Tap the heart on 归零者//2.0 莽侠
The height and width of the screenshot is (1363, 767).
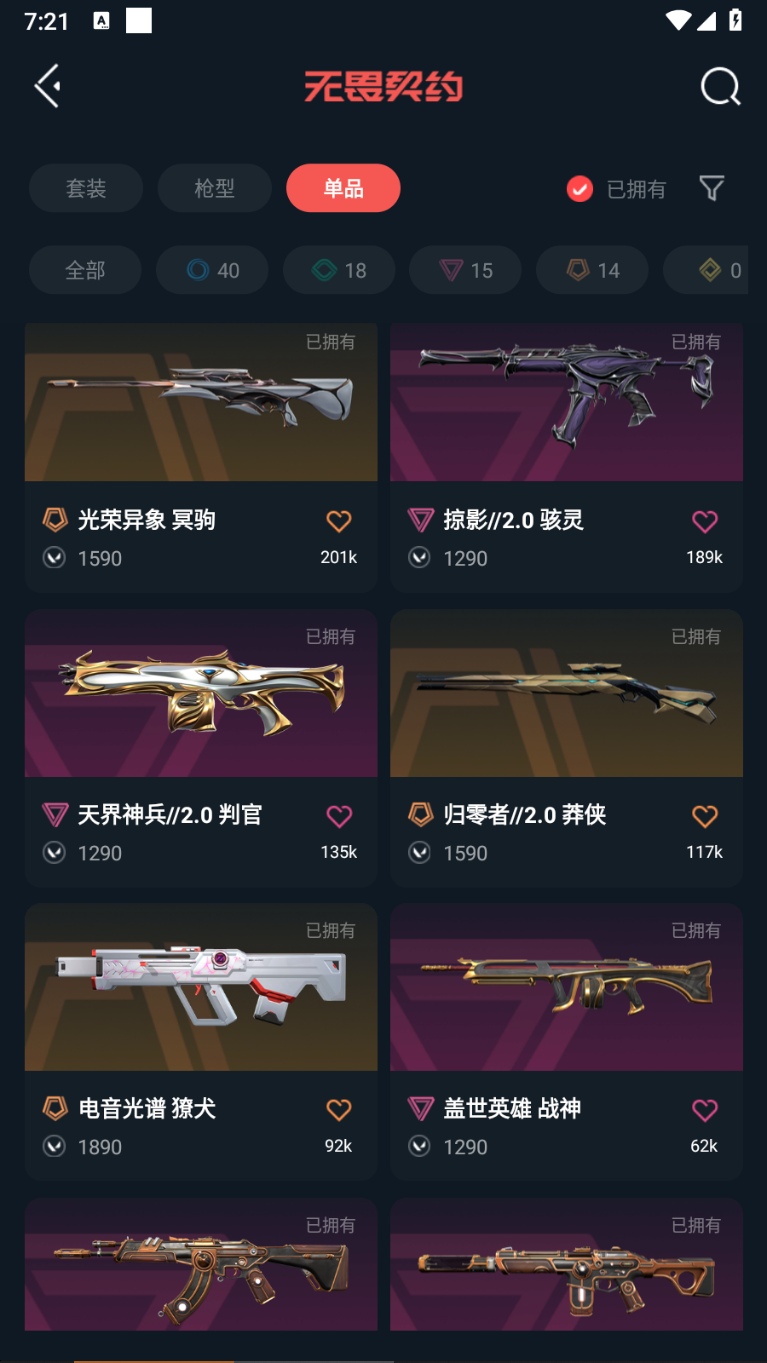click(x=705, y=816)
